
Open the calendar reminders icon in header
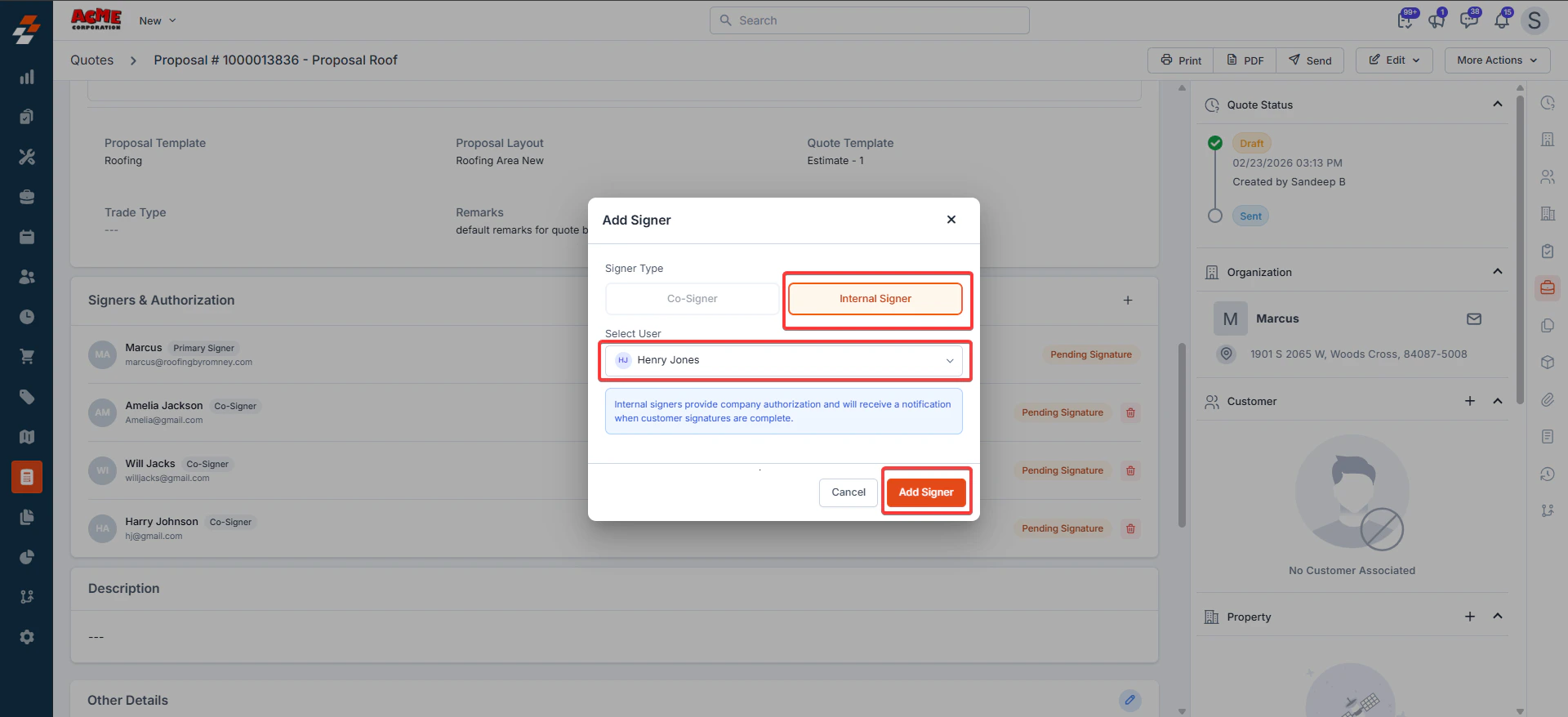[x=1405, y=20]
